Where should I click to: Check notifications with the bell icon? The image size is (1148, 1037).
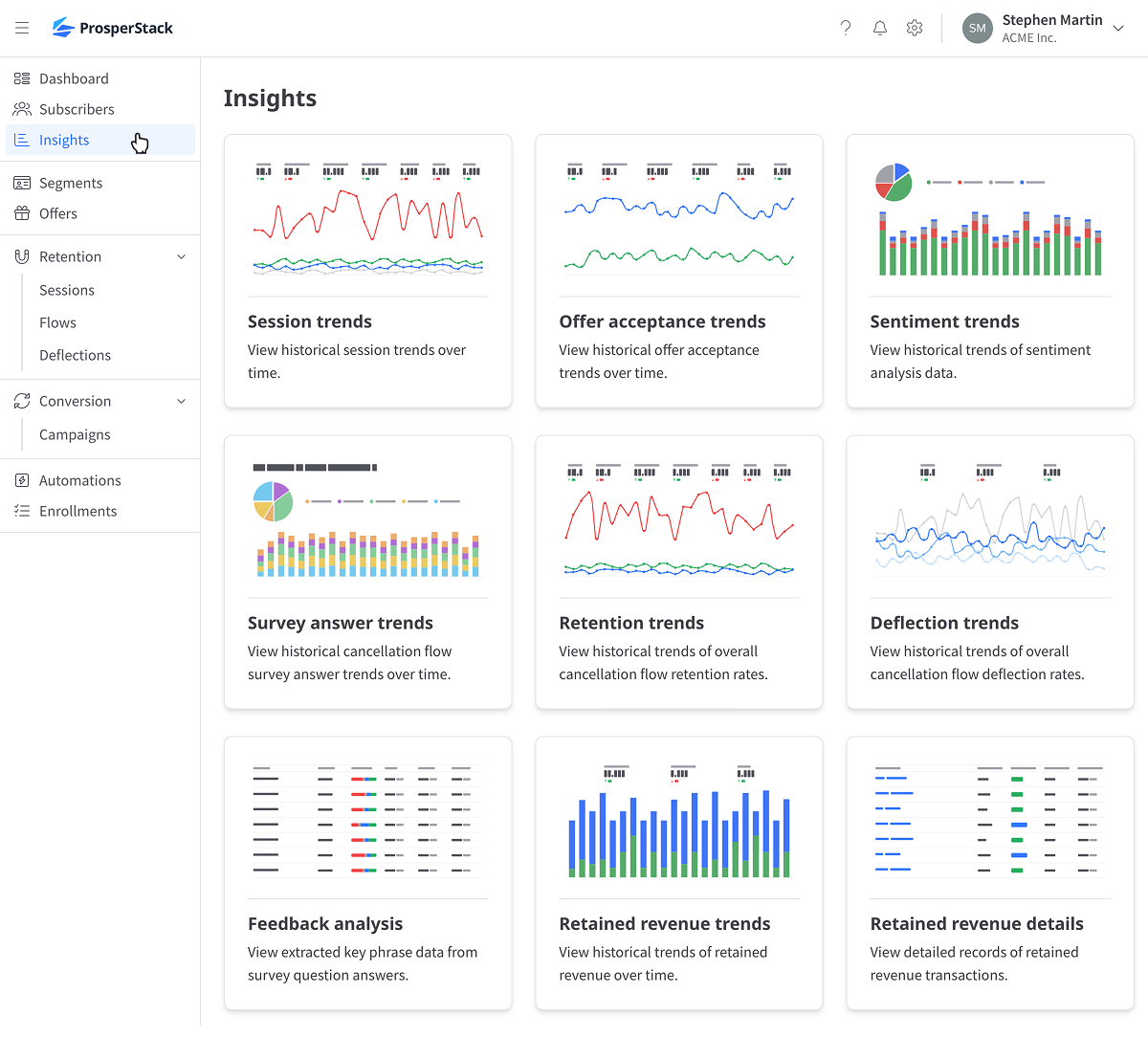tap(879, 28)
